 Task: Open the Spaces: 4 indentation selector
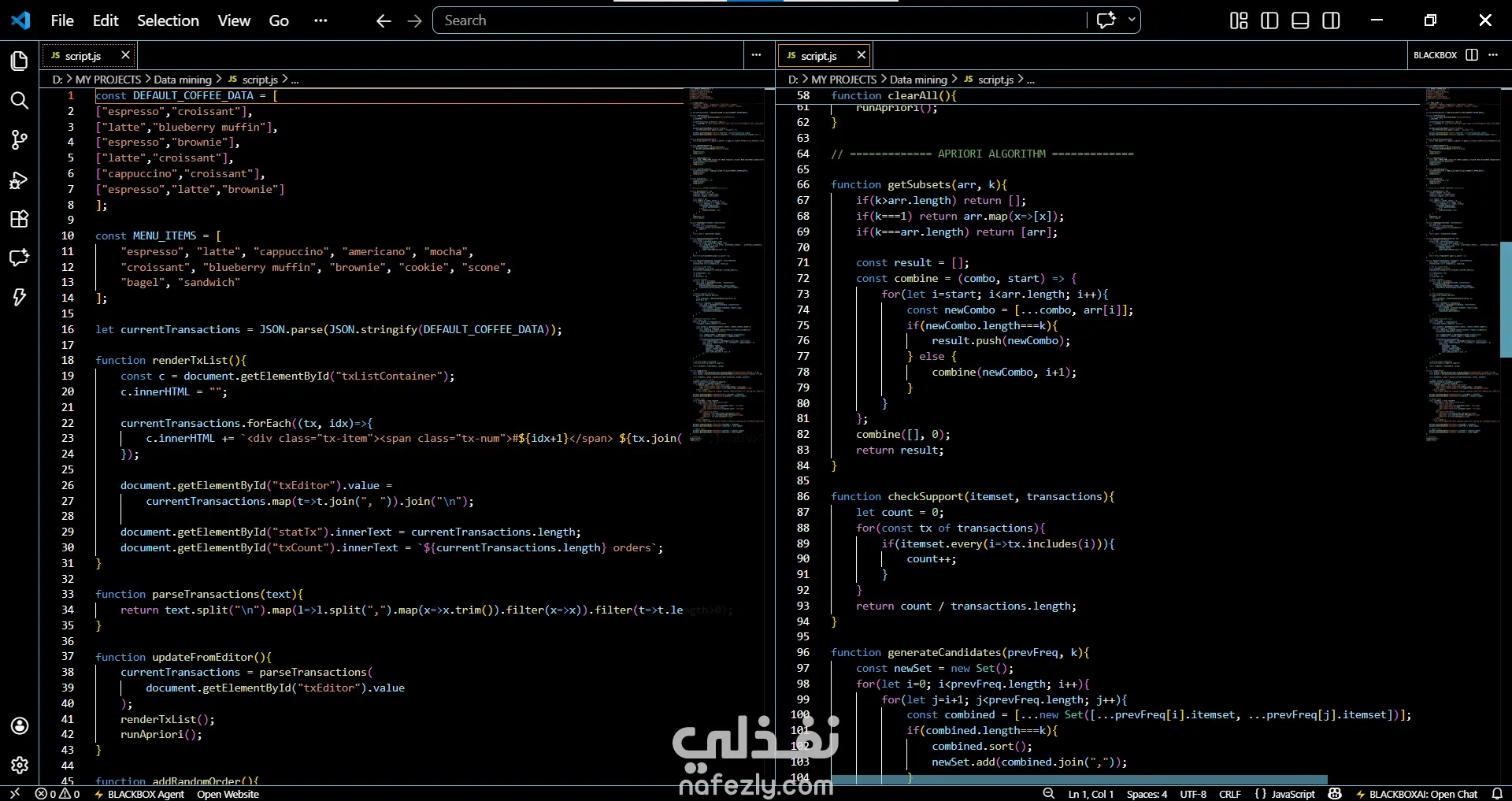1147,793
